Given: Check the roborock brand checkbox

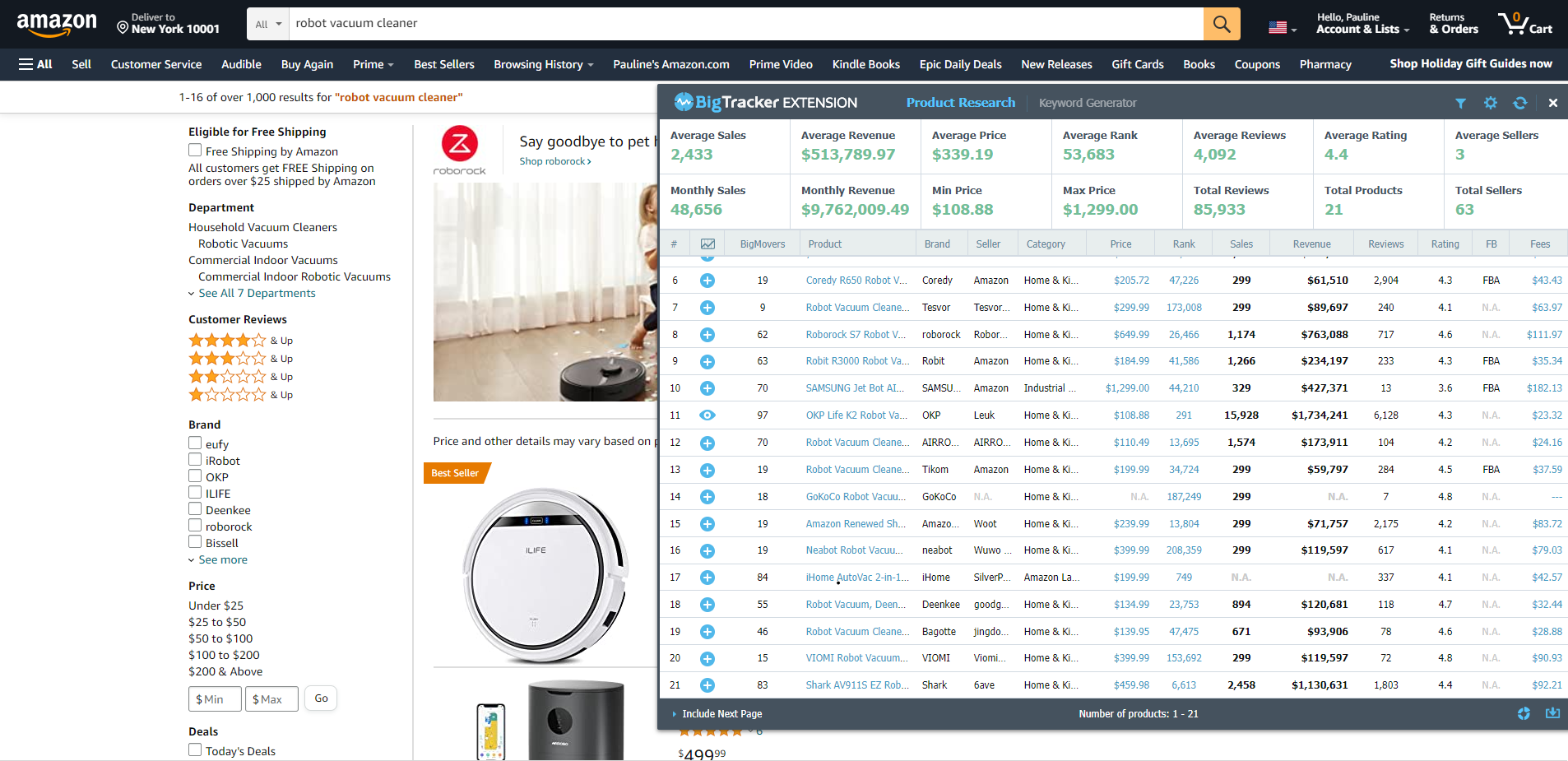Looking at the screenshot, I should (x=195, y=526).
